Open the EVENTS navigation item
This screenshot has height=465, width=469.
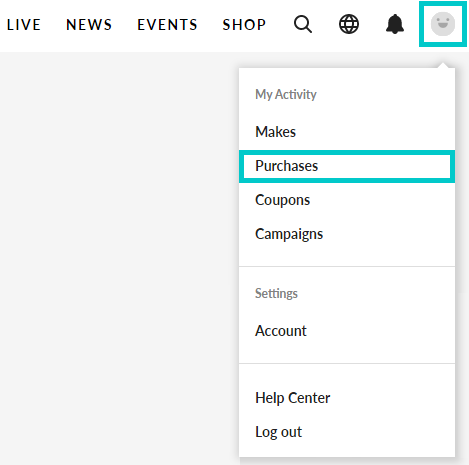(167, 25)
